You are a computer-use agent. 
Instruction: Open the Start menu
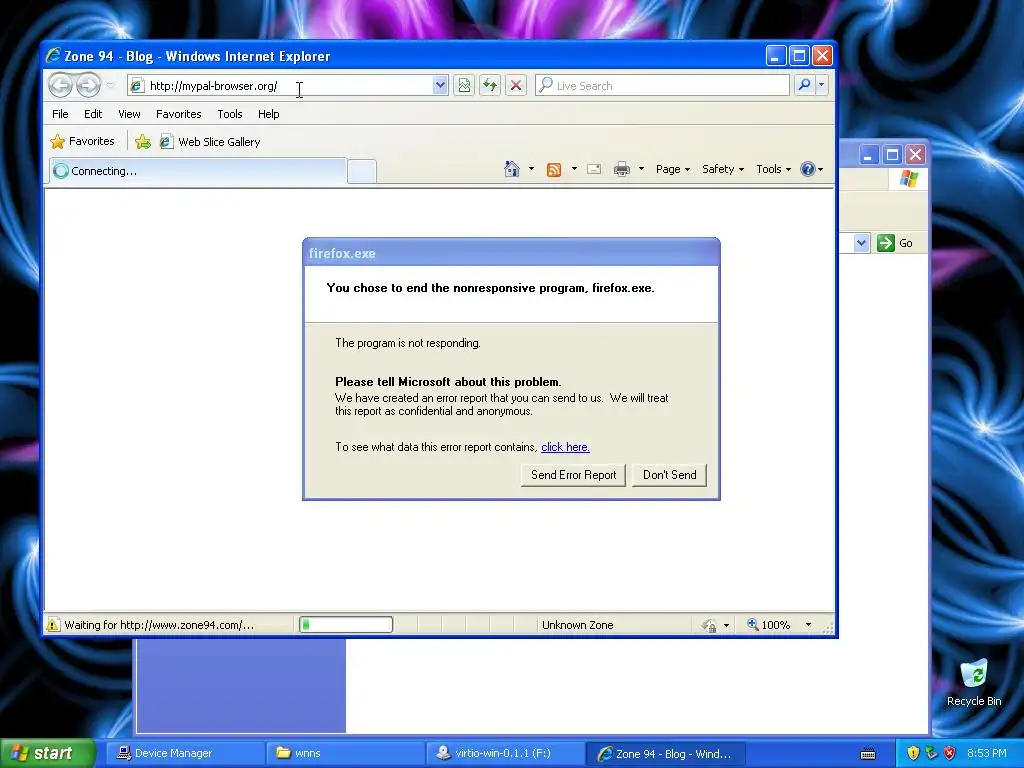[48, 753]
